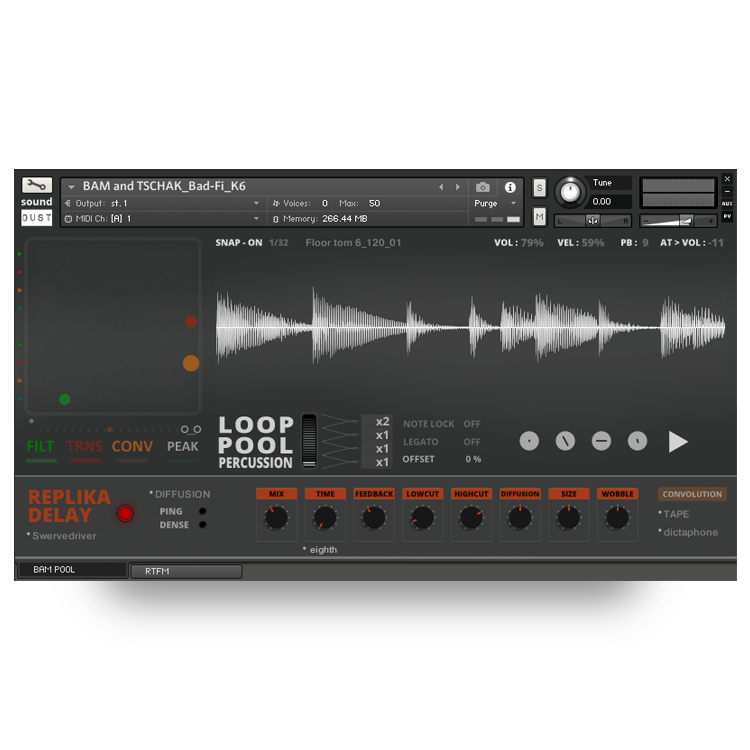Click the red right-pointing arrow marker
Viewport: 750px width, 750px height.
[20, 272]
